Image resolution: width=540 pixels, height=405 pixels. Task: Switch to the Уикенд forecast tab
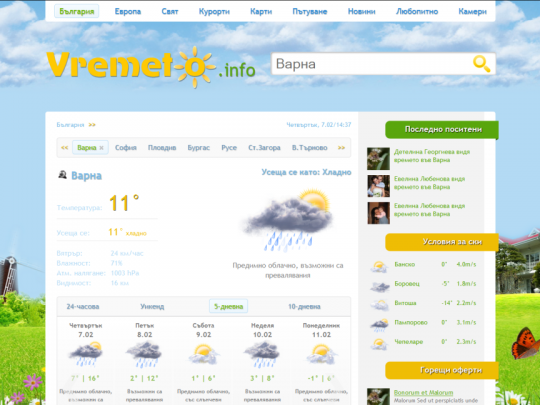152,307
